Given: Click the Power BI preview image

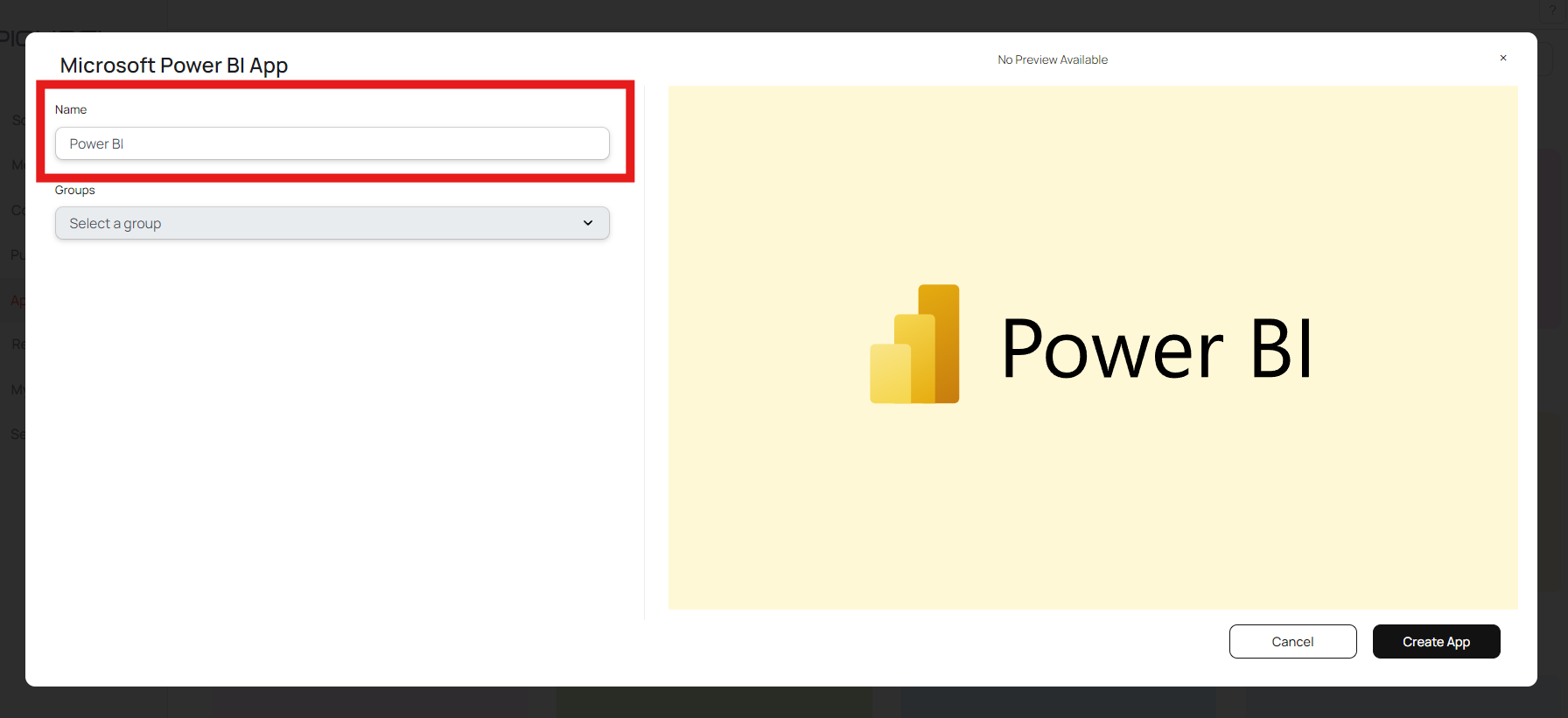Looking at the screenshot, I should [1093, 347].
